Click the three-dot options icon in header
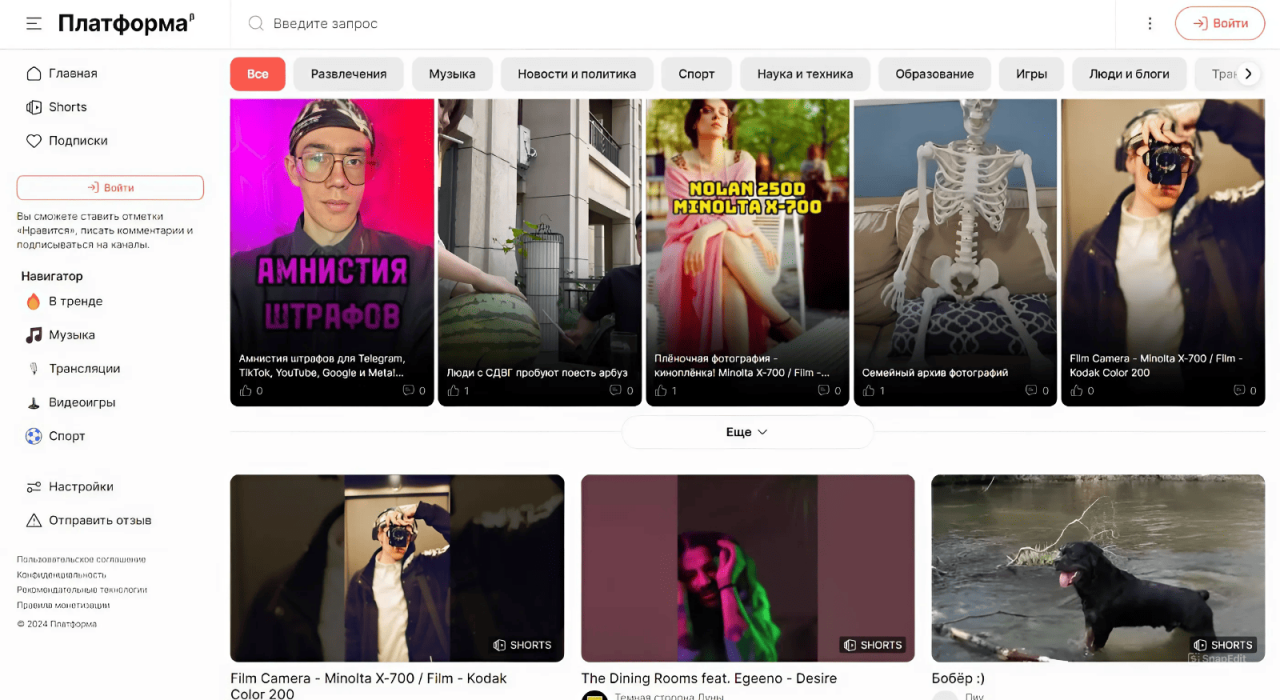1280x700 pixels. [x=1150, y=23]
